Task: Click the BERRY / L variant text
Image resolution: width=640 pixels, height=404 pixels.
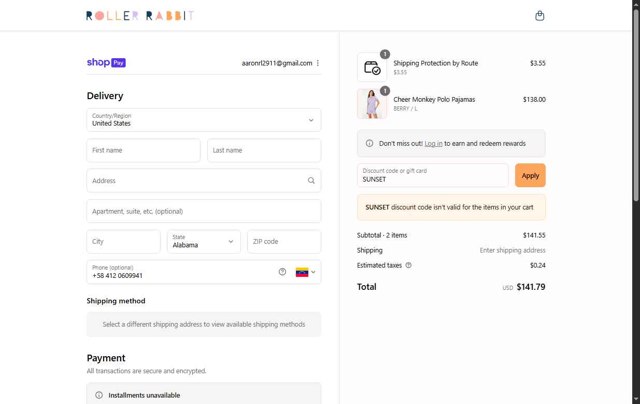Action: (405, 109)
